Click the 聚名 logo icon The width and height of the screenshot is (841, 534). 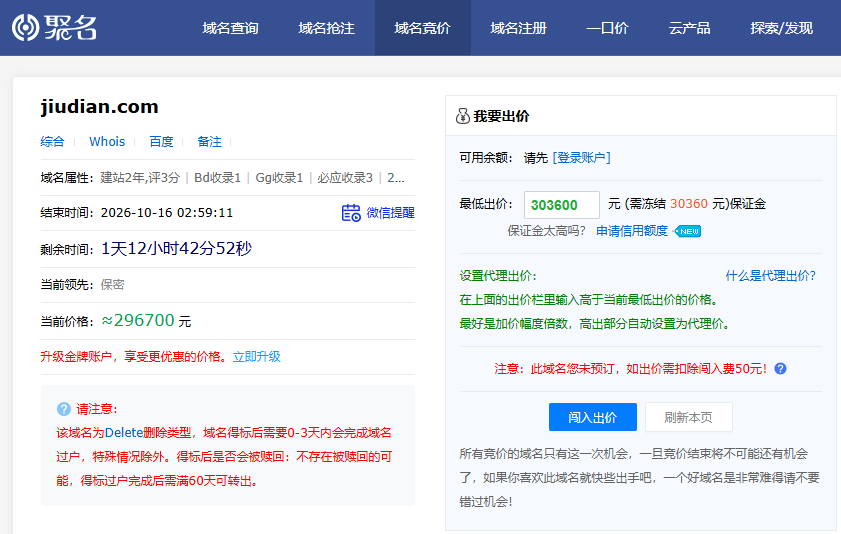pyautogui.click(x=26, y=27)
